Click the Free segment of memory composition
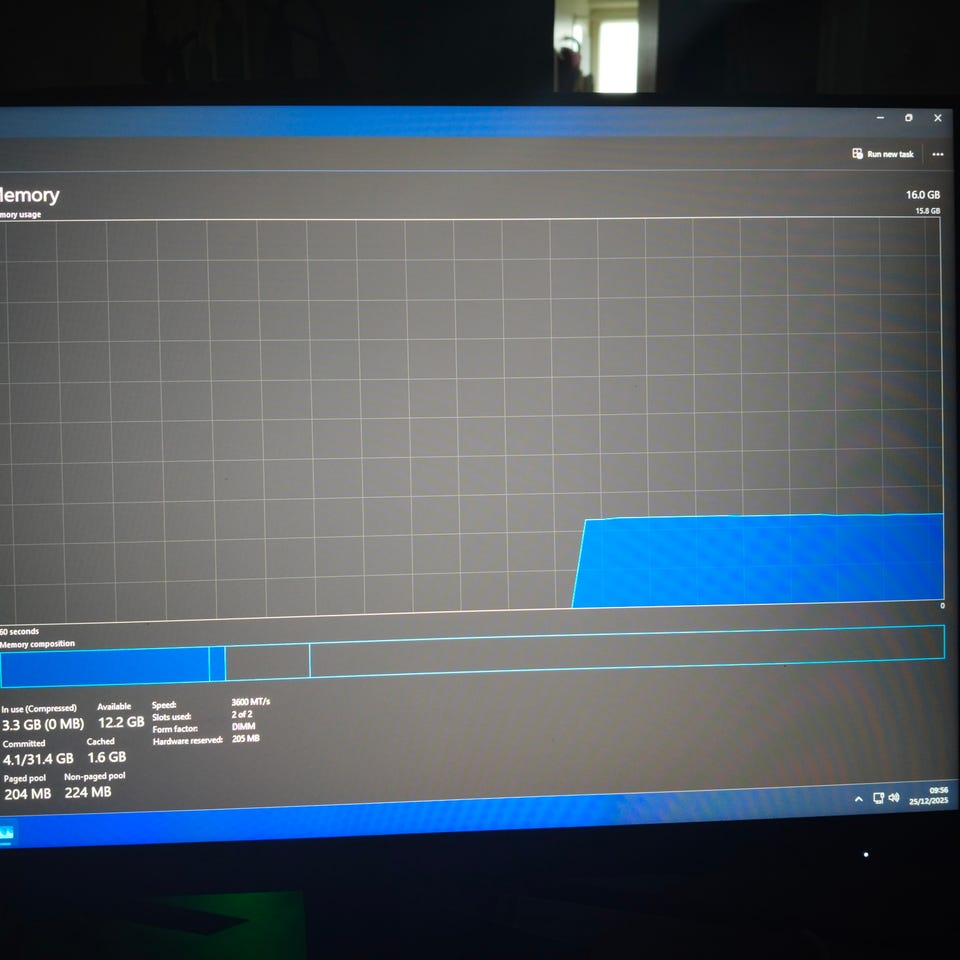 tap(620, 650)
